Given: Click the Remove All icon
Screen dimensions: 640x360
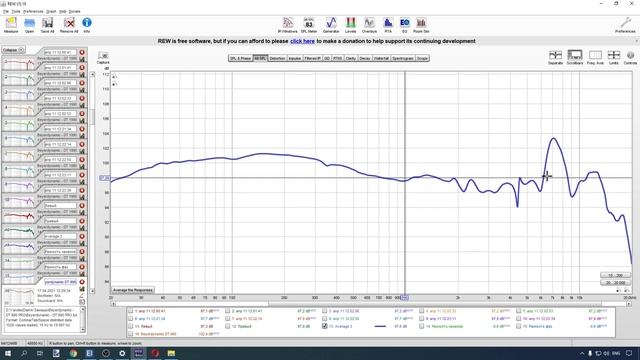Looking at the screenshot, I should click(x=69, y=24).
